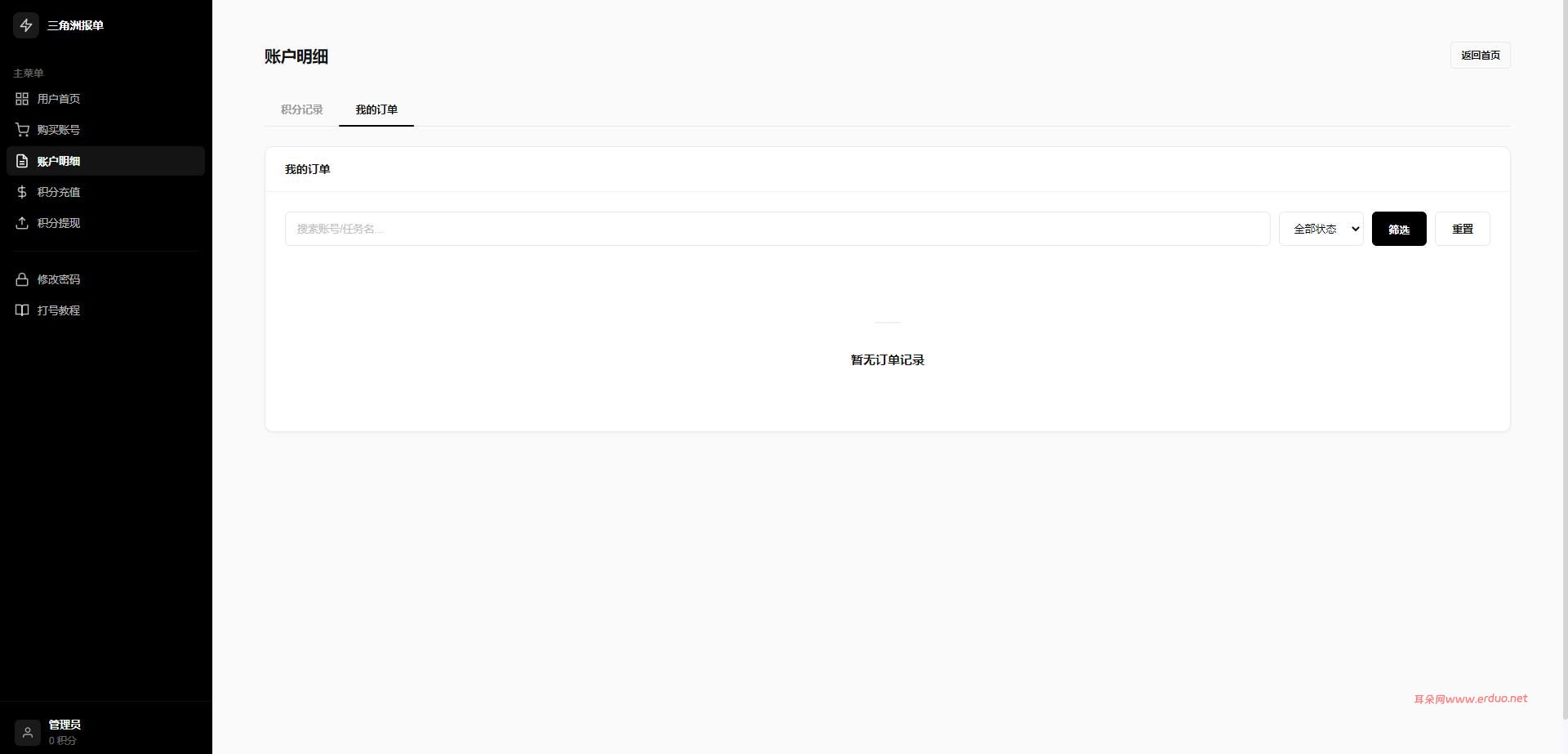1568x754 pixels.
Task: Click the 账户明细 page heading
Action: pyautogui.click(x=296, y=56)
